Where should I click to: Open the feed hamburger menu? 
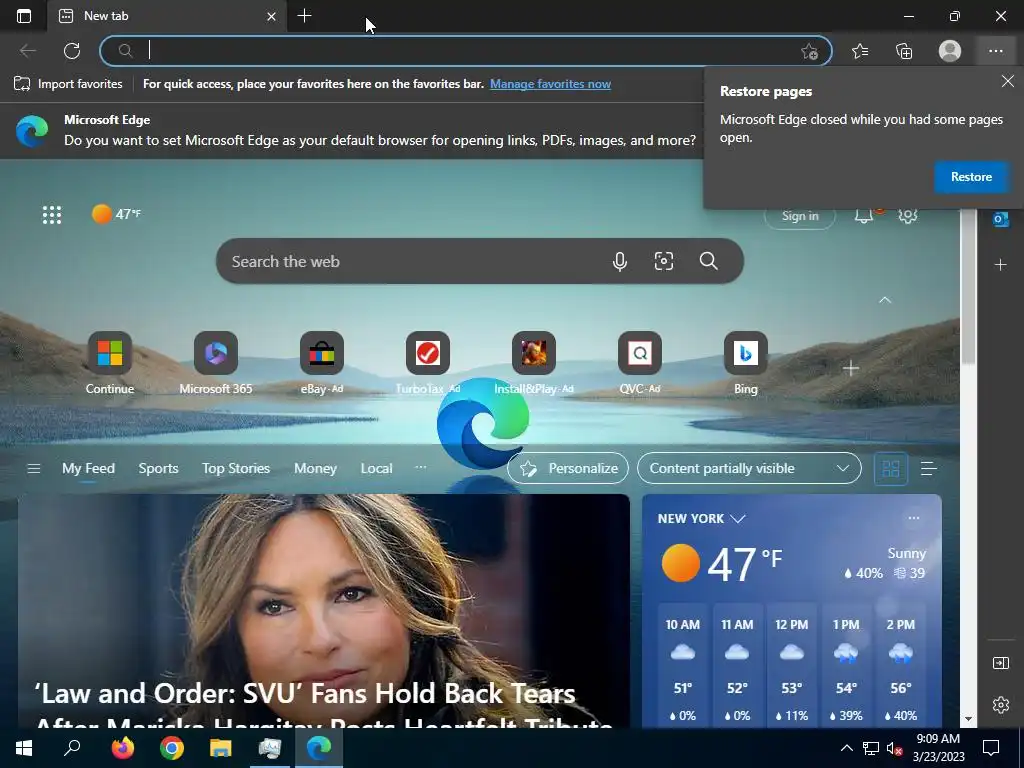click(34, 468)
